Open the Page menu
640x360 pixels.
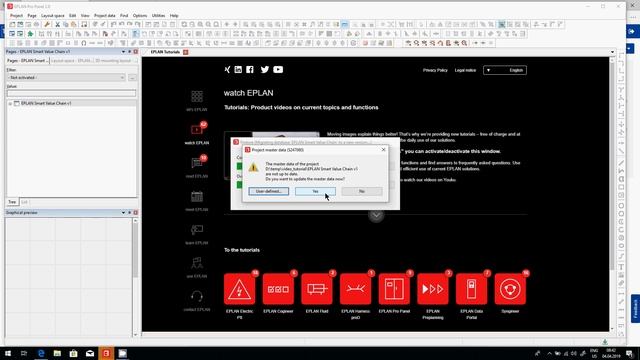[x=32, y=16]
